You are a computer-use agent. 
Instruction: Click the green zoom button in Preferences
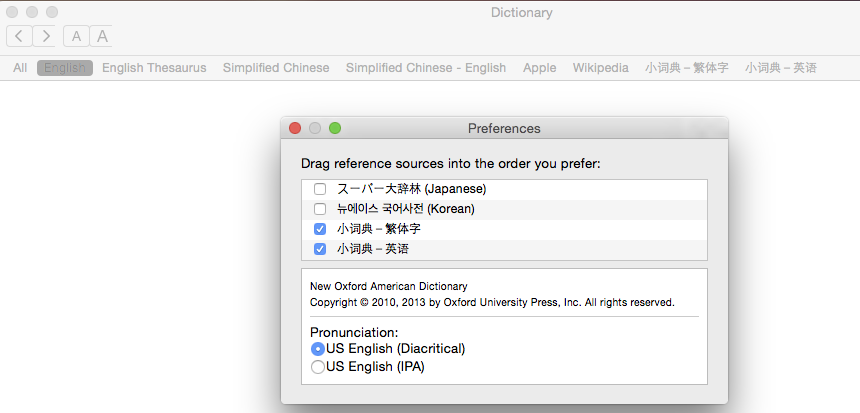(335, 128)
